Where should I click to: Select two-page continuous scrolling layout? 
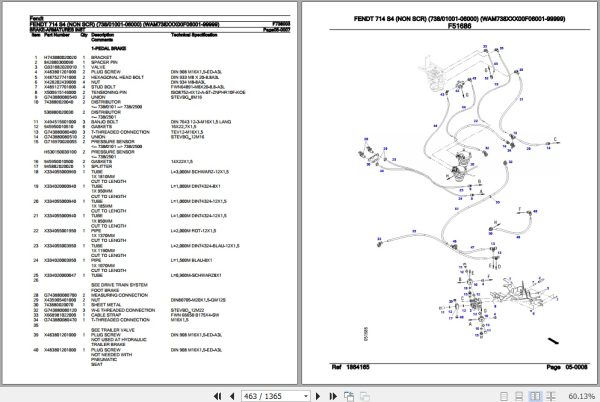[551, 396]
